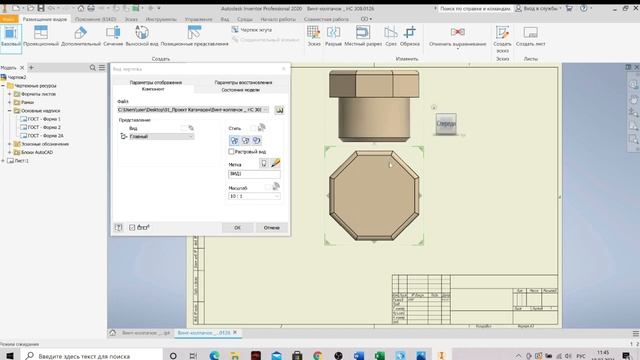Viewport: 640px width, 360px height.
Task: Open the Главный view representation dropdown
Action: [162, 136]
